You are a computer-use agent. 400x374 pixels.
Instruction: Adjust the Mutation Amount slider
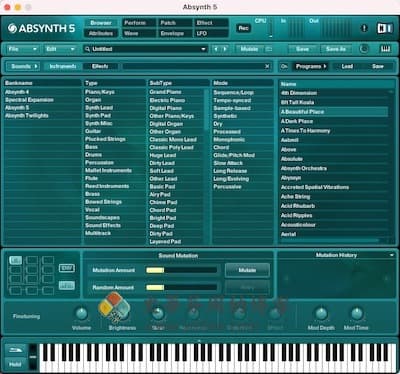pyautogui.click(x=182, y=270)
